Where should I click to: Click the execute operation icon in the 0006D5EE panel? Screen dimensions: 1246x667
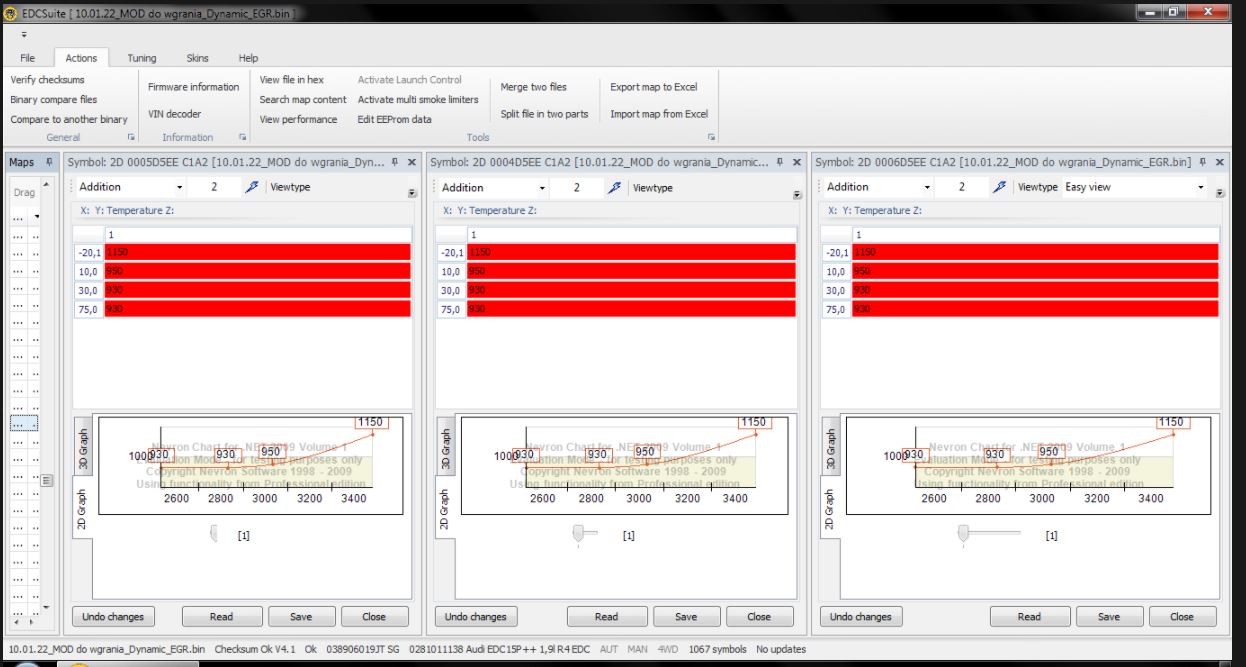pos(999,187)
